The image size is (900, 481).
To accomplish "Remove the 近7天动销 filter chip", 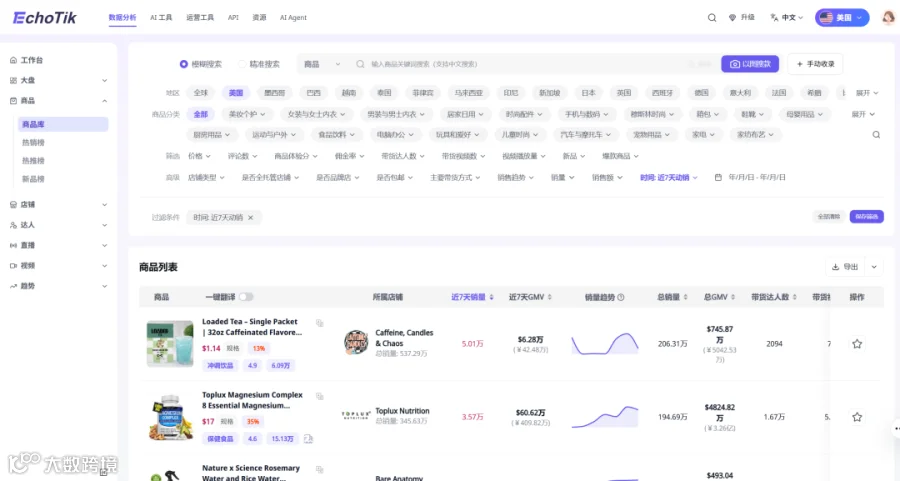I will click(x=250, y=218).
